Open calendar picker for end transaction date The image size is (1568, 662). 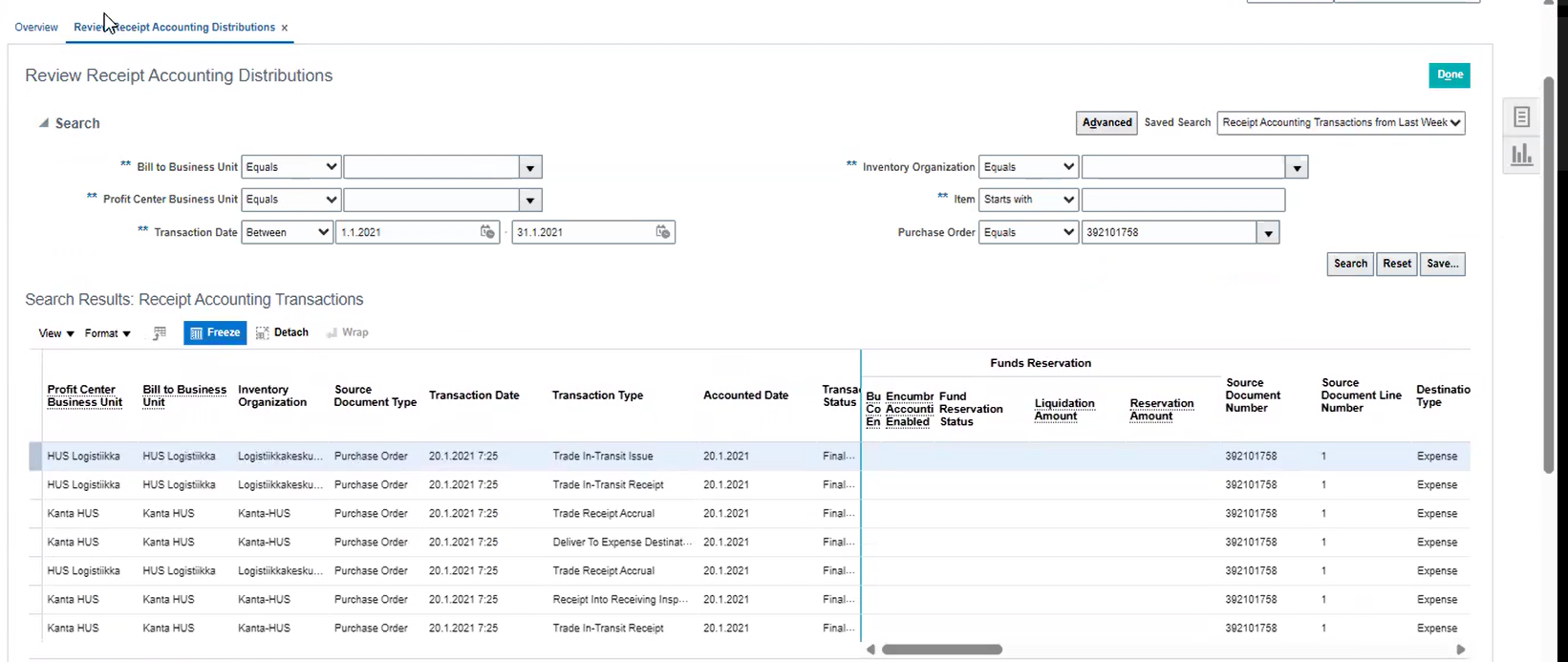pos(663,232)
